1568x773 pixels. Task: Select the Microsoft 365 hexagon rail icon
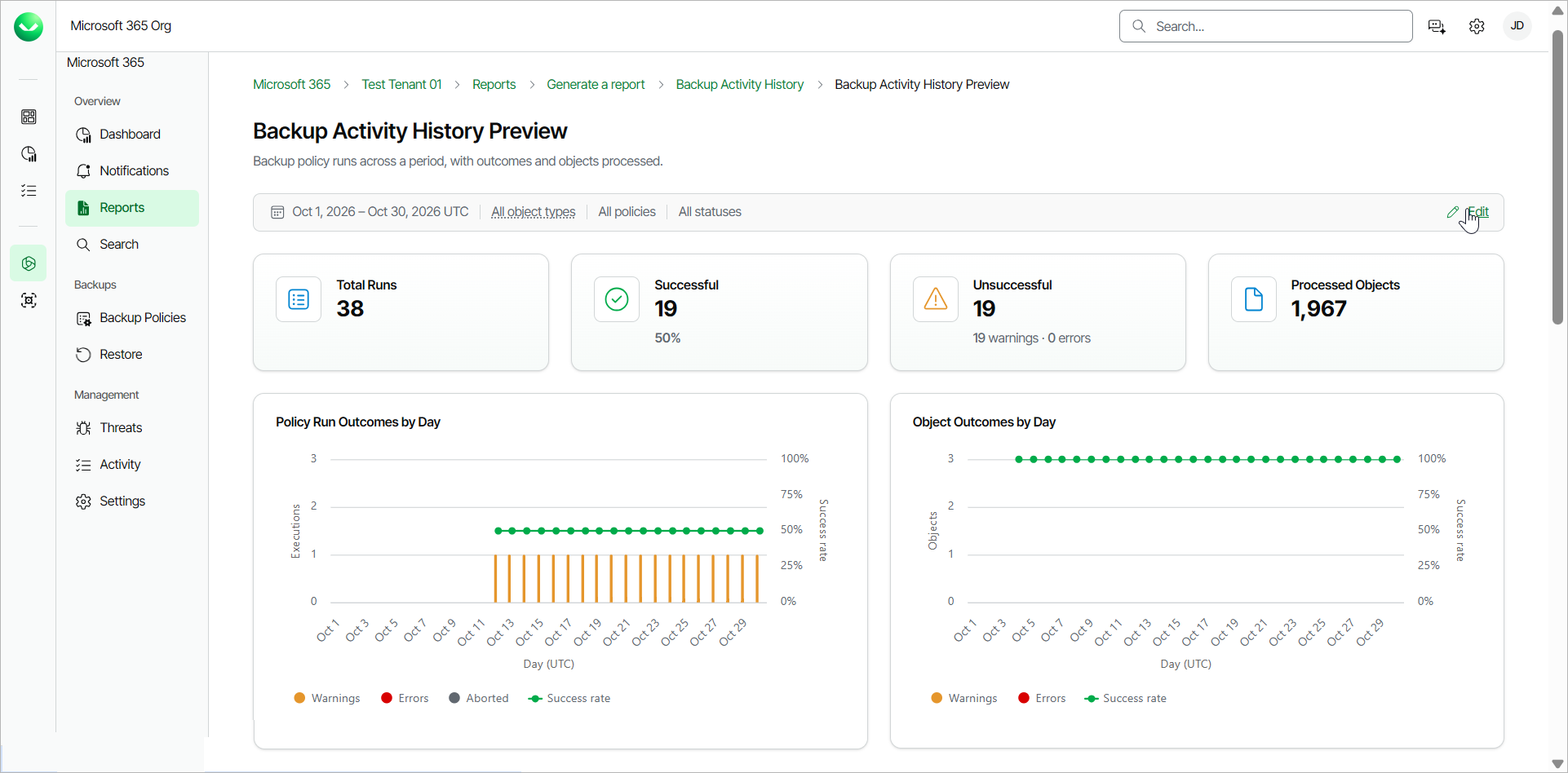coord(29,263)
